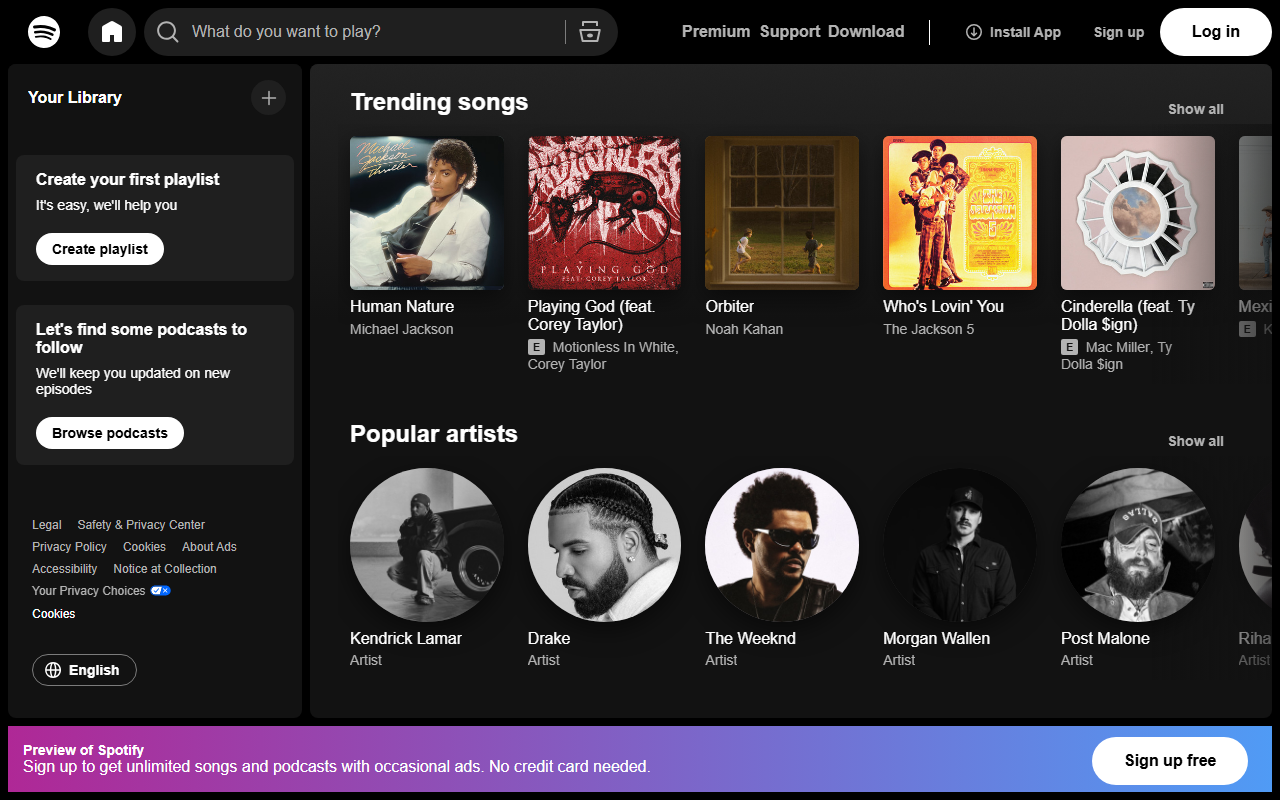Click the 'Drake' name text

549,638
